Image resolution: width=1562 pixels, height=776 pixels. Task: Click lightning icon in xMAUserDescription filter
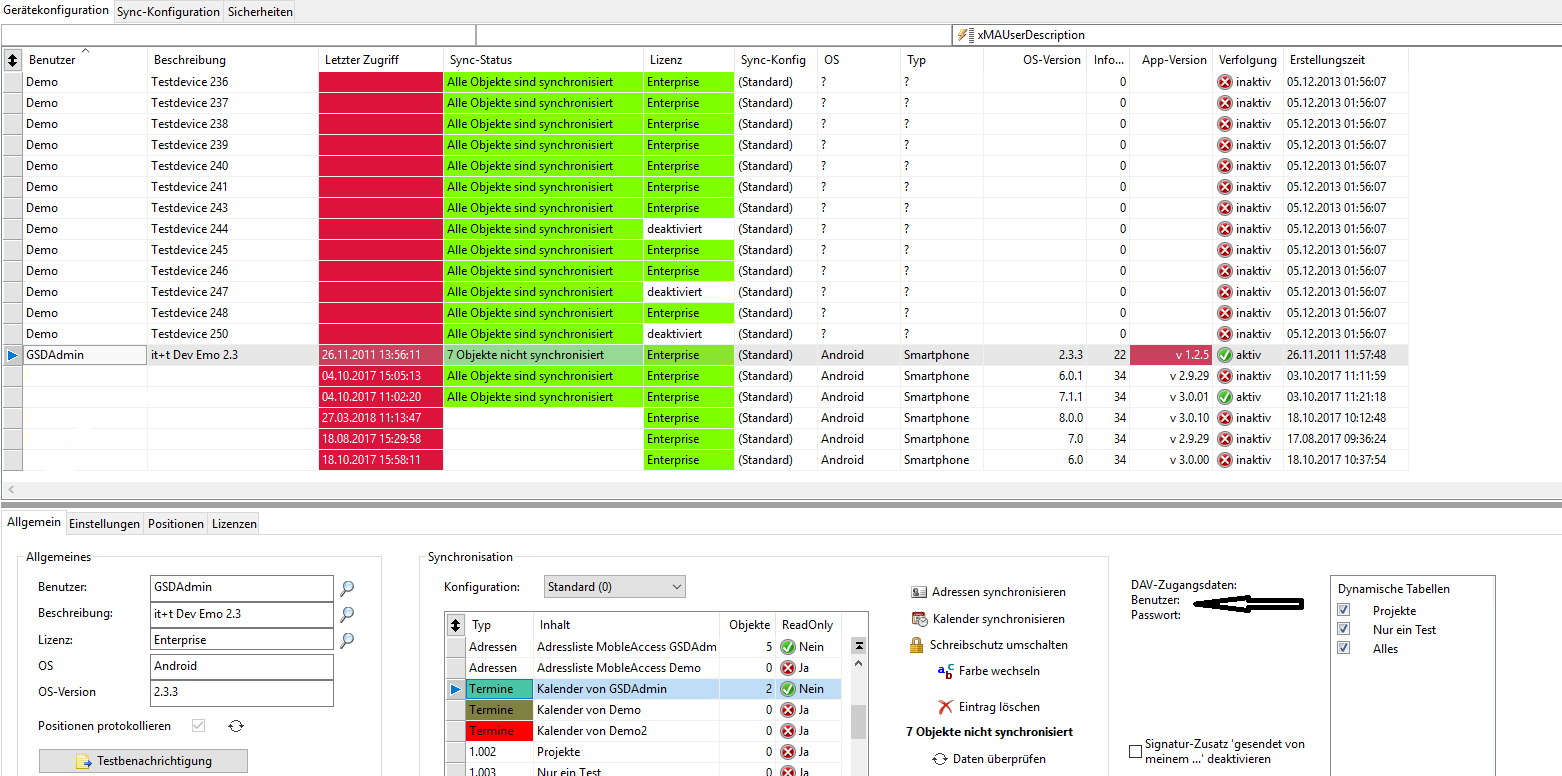pyautogui.click(x=964, y=35)
